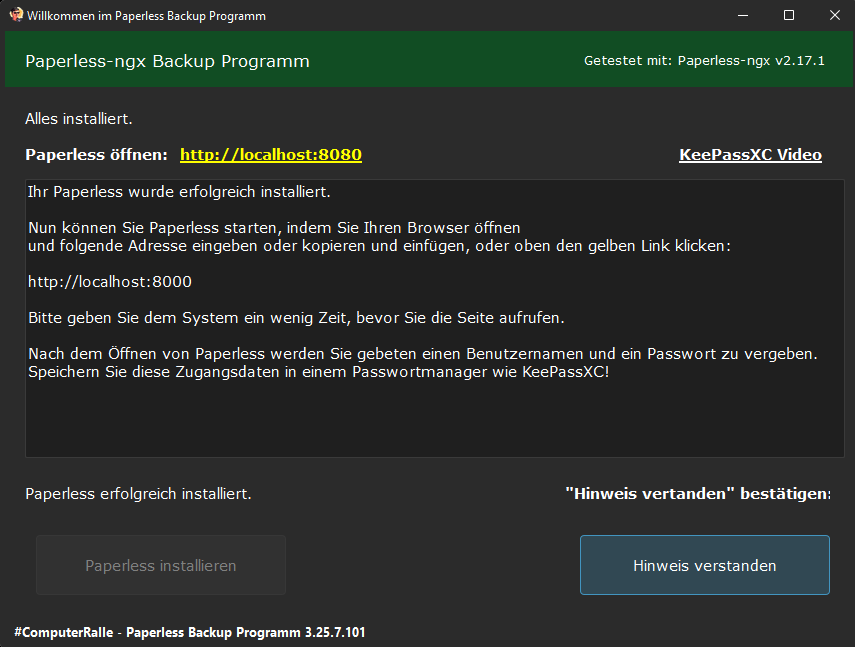
Task: Click the app icon in the title bar
Action: pyautogui.click(x=16, y=16)
